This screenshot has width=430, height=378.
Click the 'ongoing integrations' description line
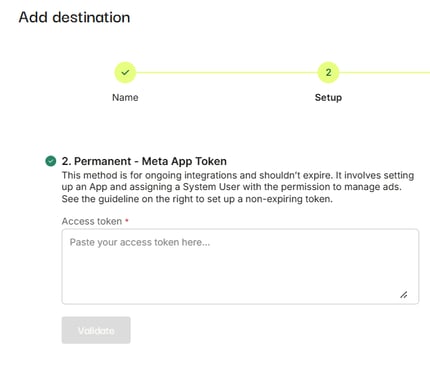[x=238, y=175]
